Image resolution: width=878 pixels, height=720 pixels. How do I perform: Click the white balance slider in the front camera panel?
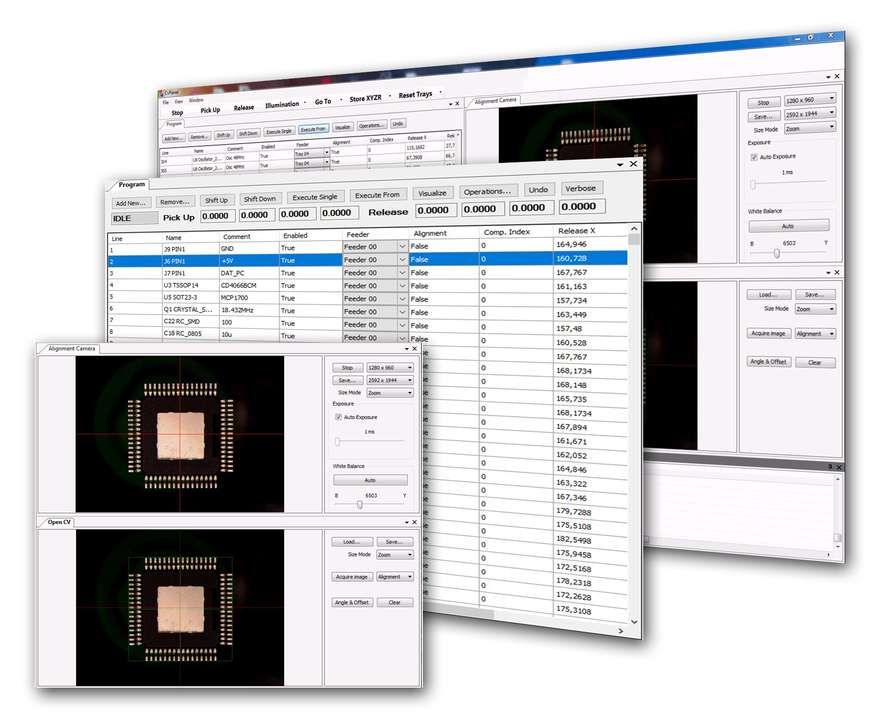[x=370, y=504]
